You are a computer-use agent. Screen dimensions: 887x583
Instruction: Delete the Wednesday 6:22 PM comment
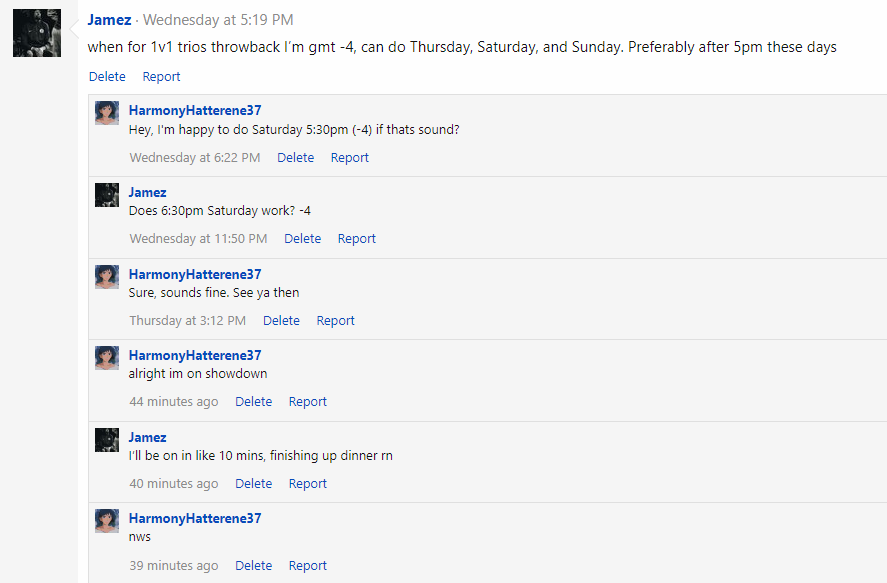295,158
